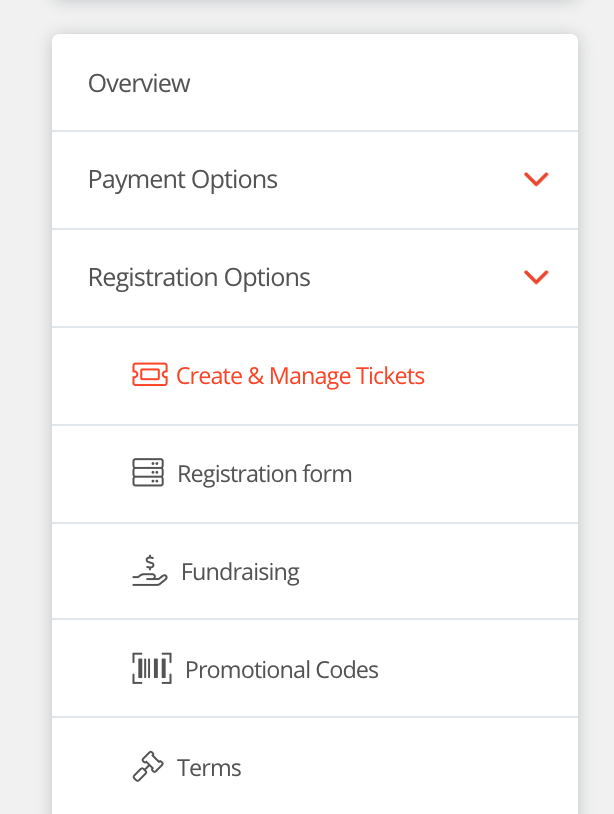Expand the Payment Options chevron arrow

537,180
